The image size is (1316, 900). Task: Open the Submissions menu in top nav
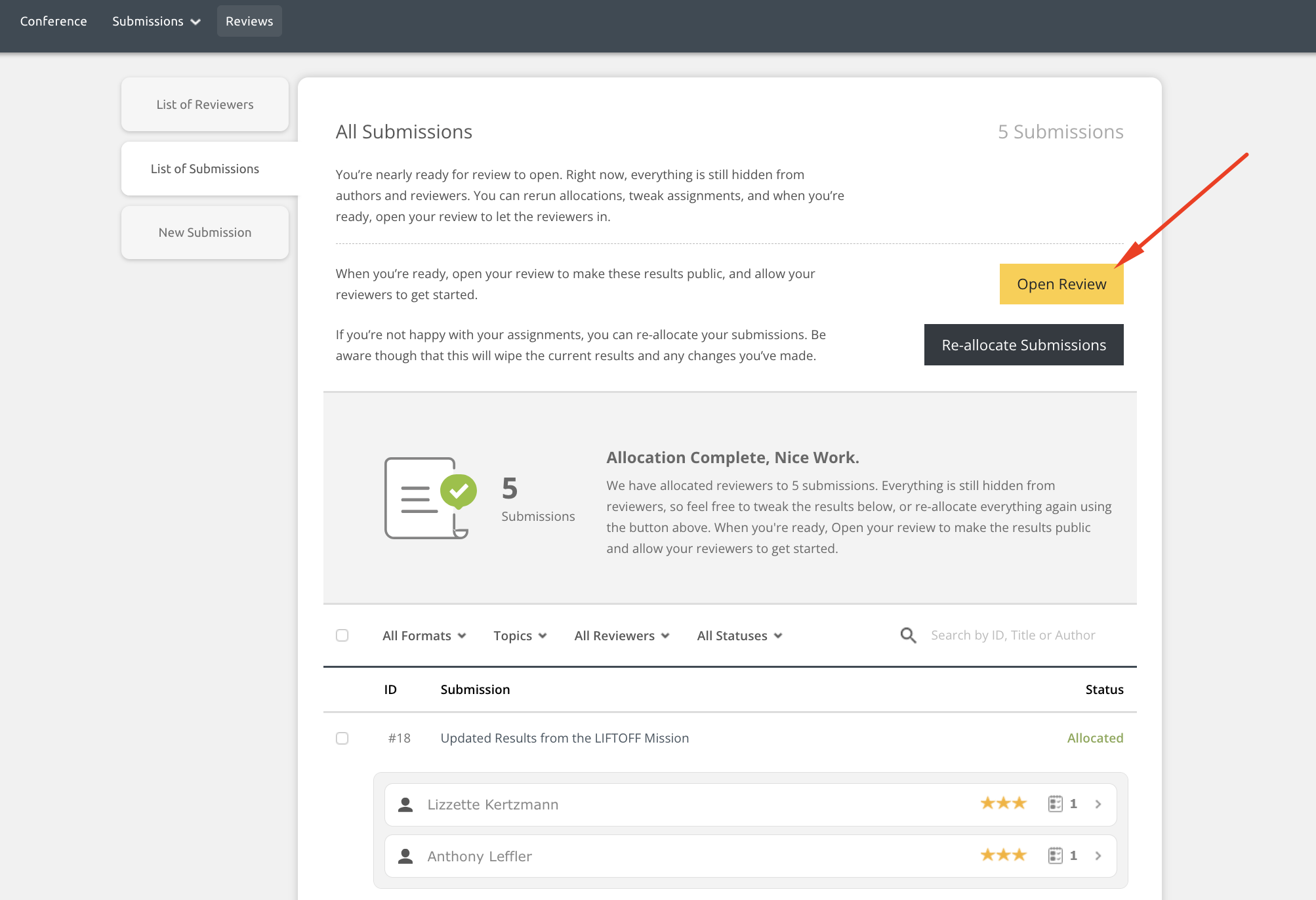point(155,21)
